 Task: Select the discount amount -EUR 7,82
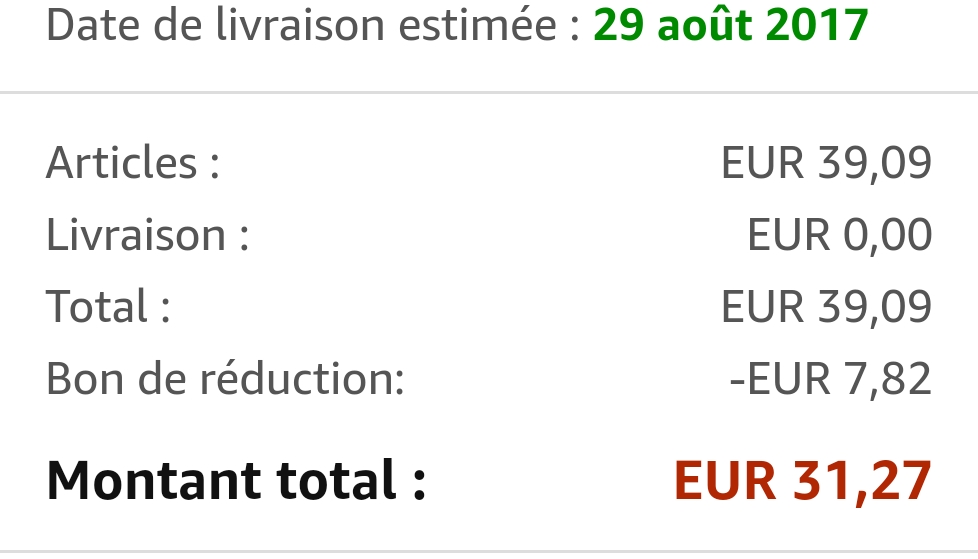[x=830, y=378]
